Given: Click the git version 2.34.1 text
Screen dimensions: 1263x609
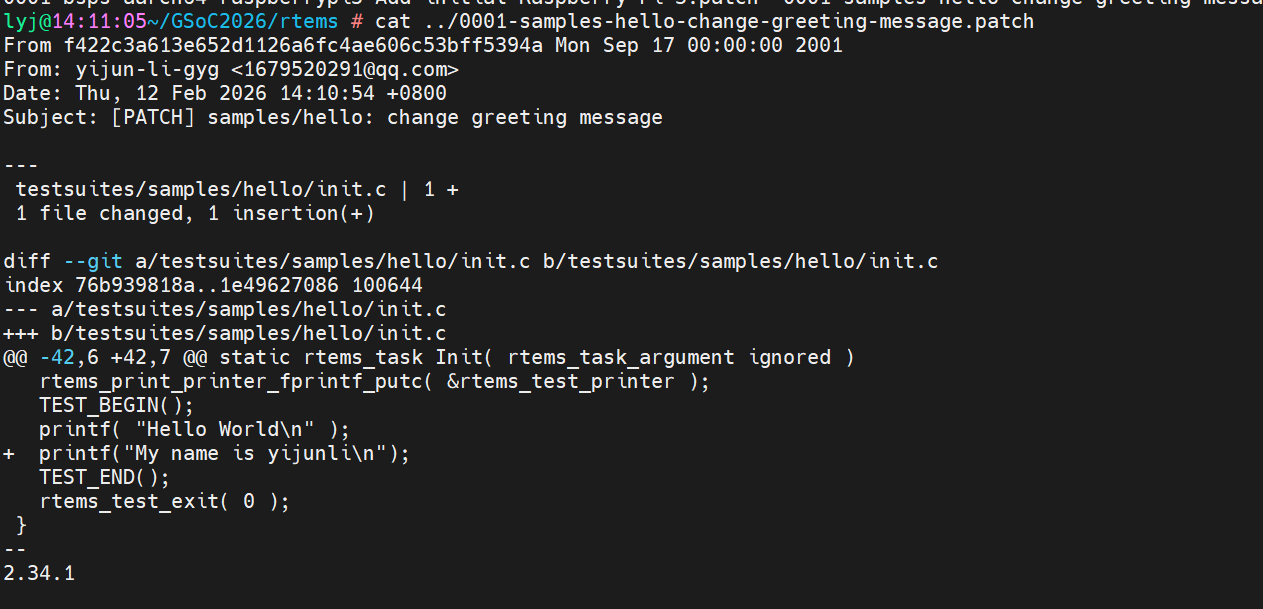Looking at the screenshot, I should 39,573.
